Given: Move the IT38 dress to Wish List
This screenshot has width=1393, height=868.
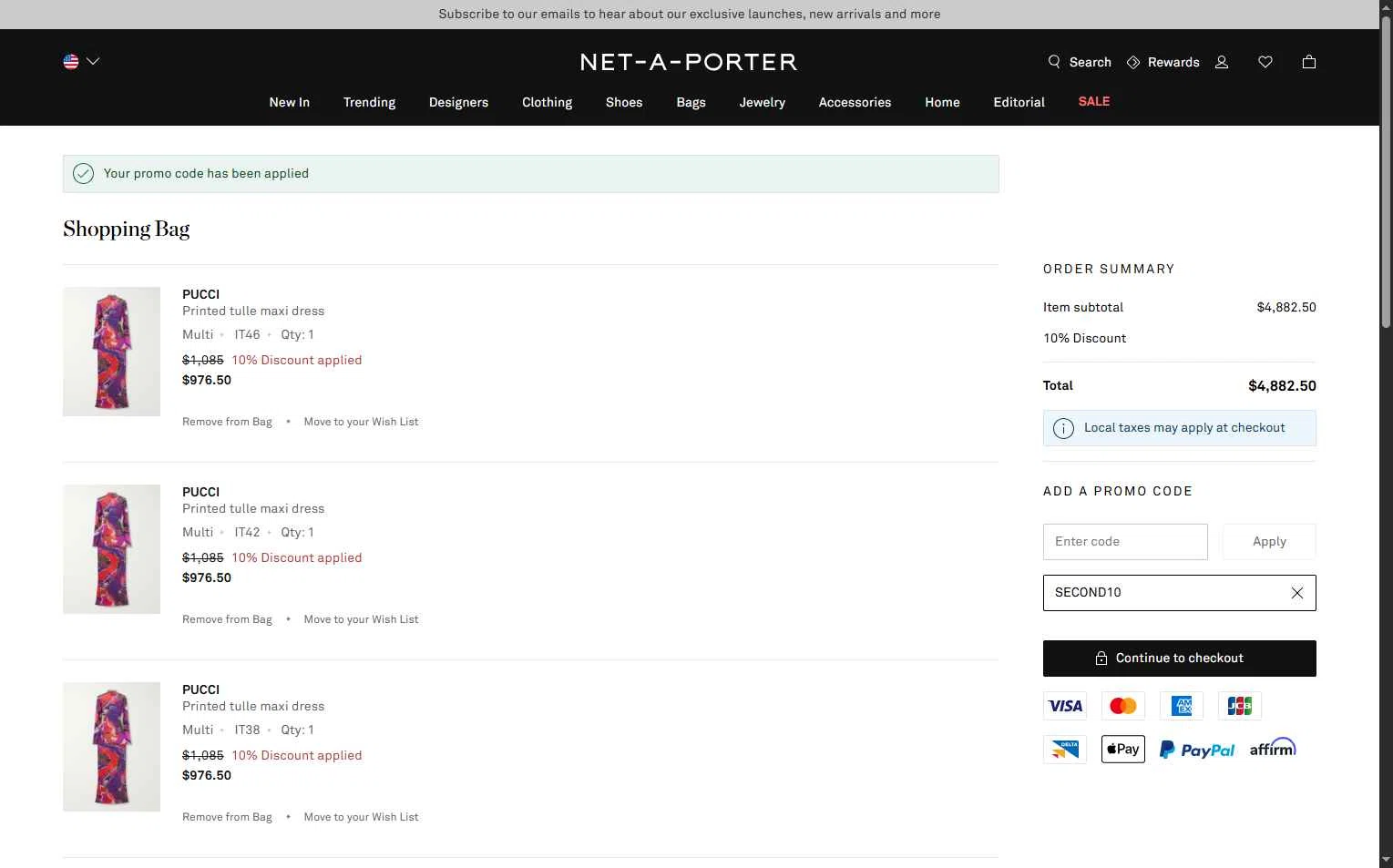Looking at the screenshot, I should [361, 817].
